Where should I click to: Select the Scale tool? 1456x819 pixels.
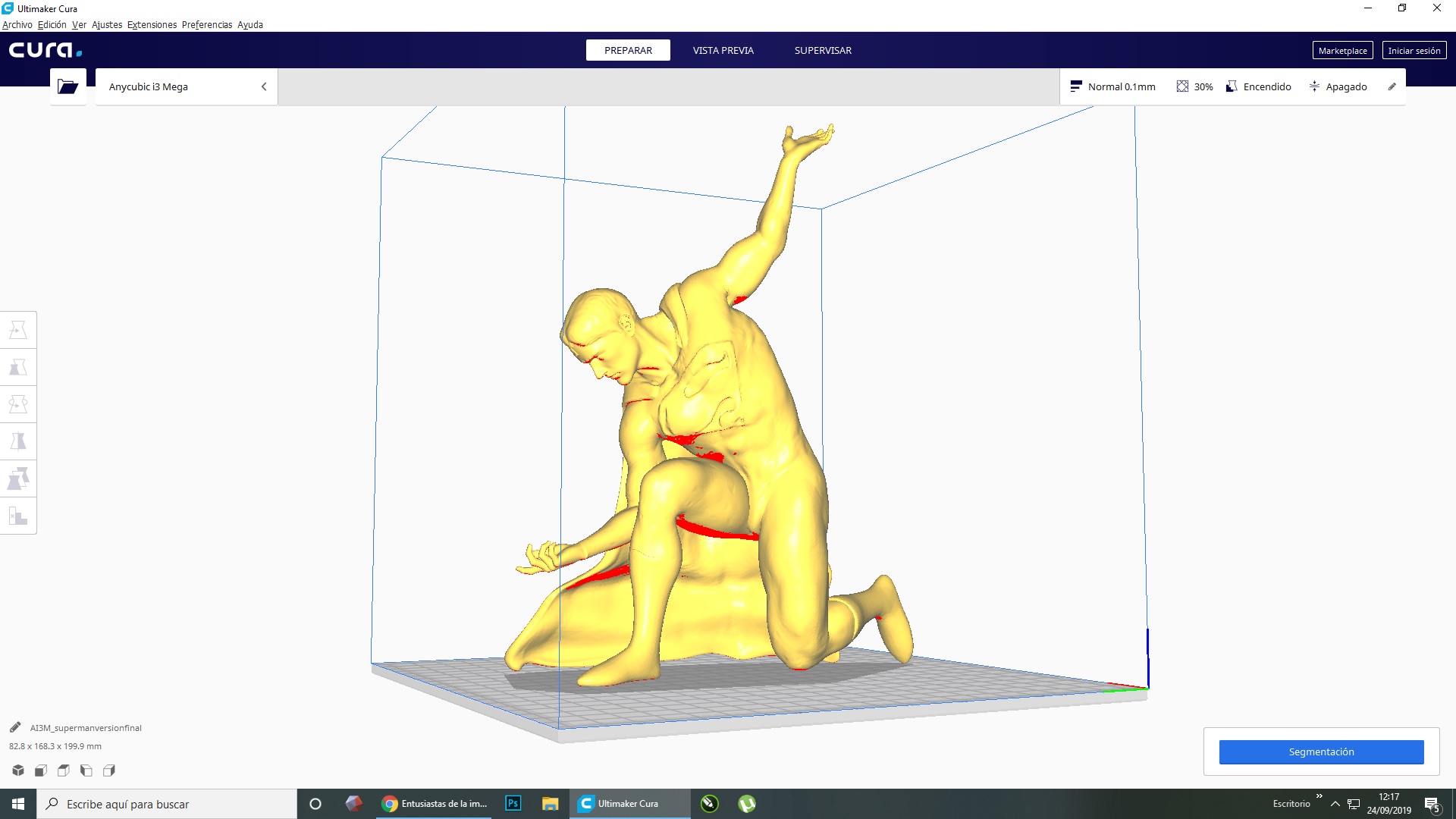pyautogui.click(x=18, y=367)
